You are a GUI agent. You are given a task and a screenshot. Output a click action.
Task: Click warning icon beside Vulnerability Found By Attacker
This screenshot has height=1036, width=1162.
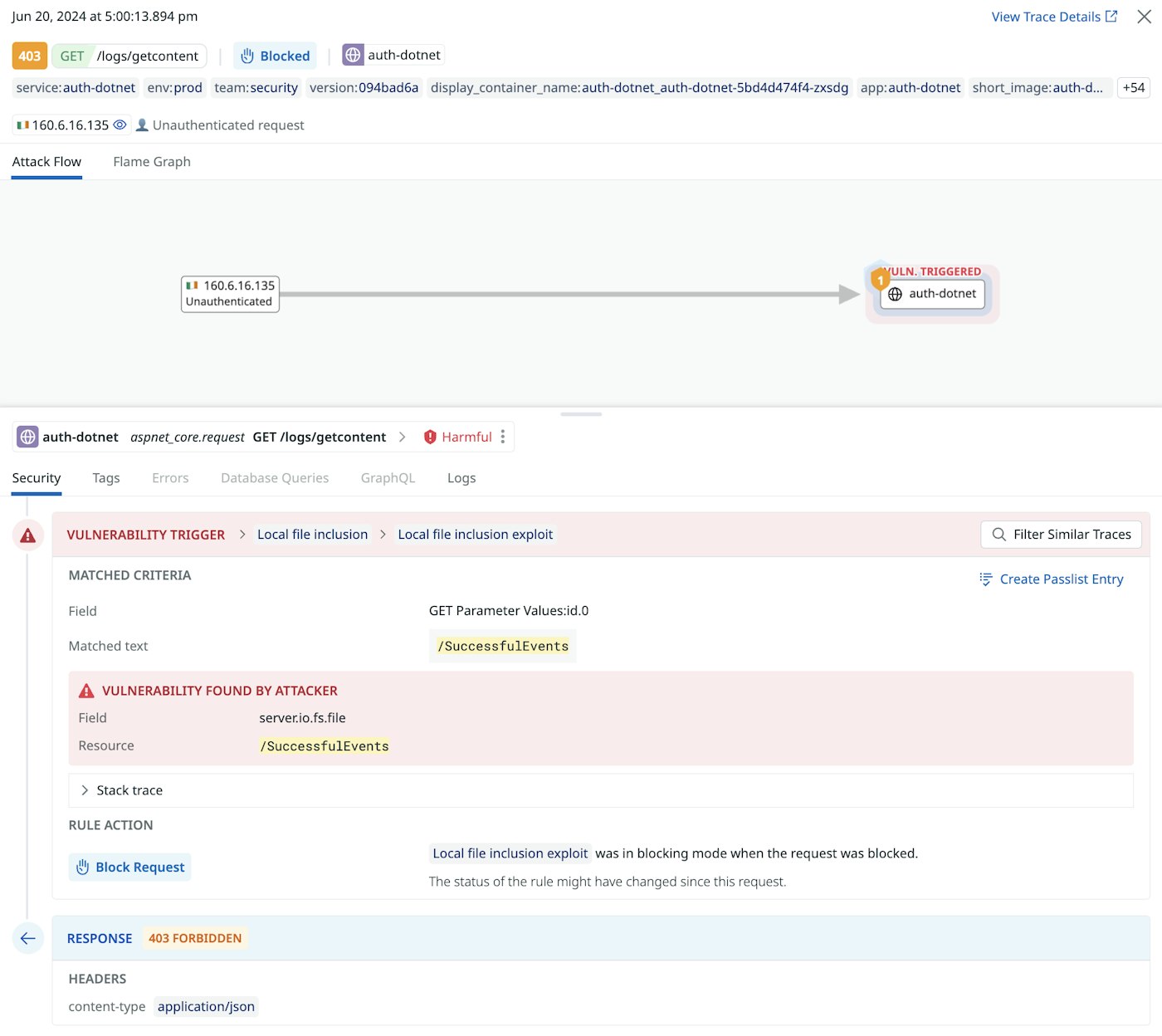click(86, 691)
